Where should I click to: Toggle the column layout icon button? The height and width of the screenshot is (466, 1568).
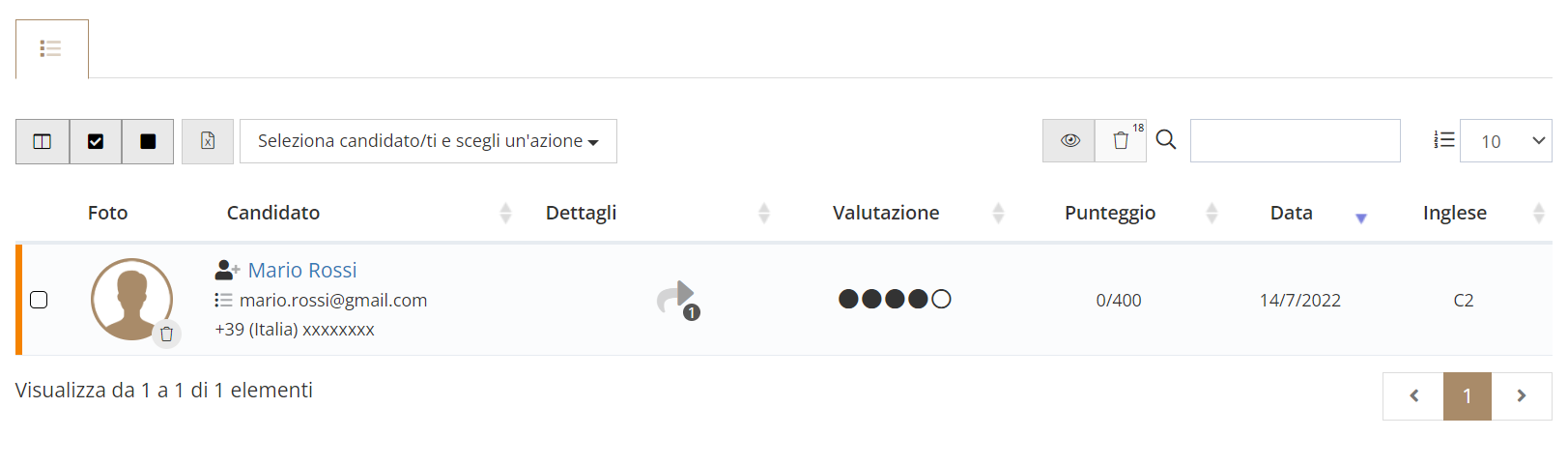coord(43,141)
